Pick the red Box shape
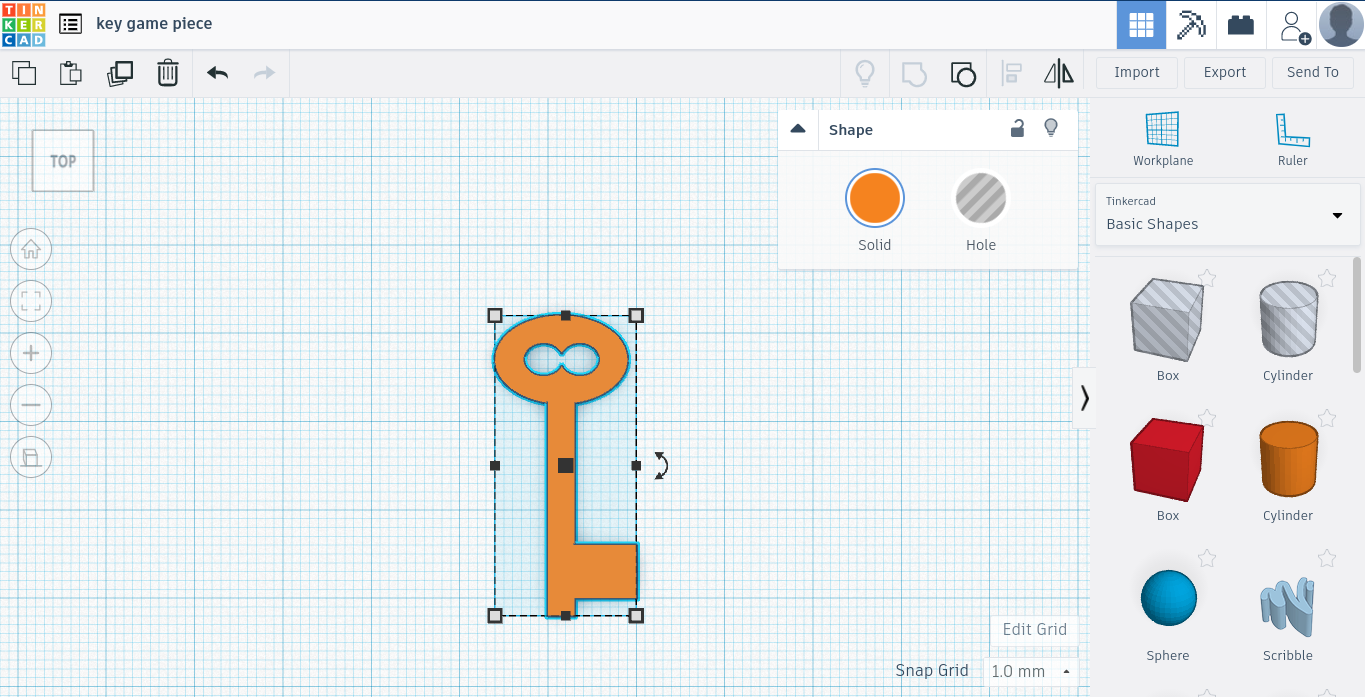The width and height of the screenshot is (1365, 697). (1167, 460)
